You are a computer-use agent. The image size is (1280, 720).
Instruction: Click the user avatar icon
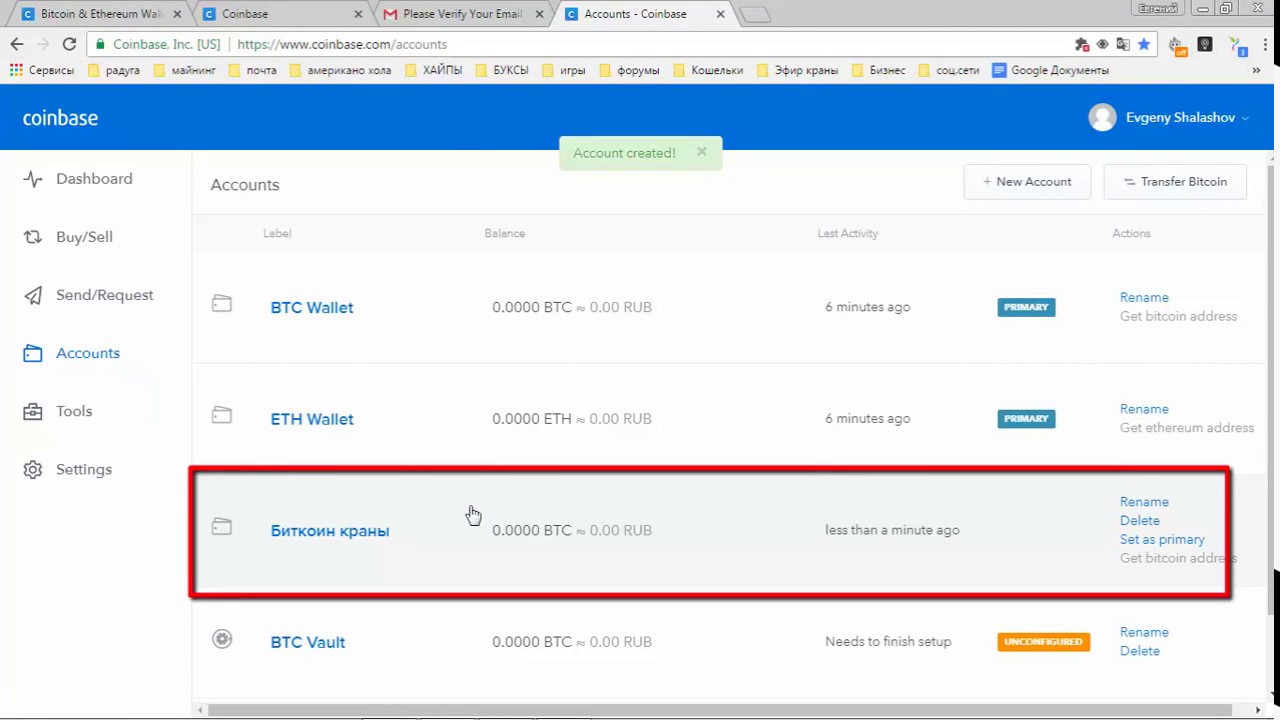[x=1102, y=117]
